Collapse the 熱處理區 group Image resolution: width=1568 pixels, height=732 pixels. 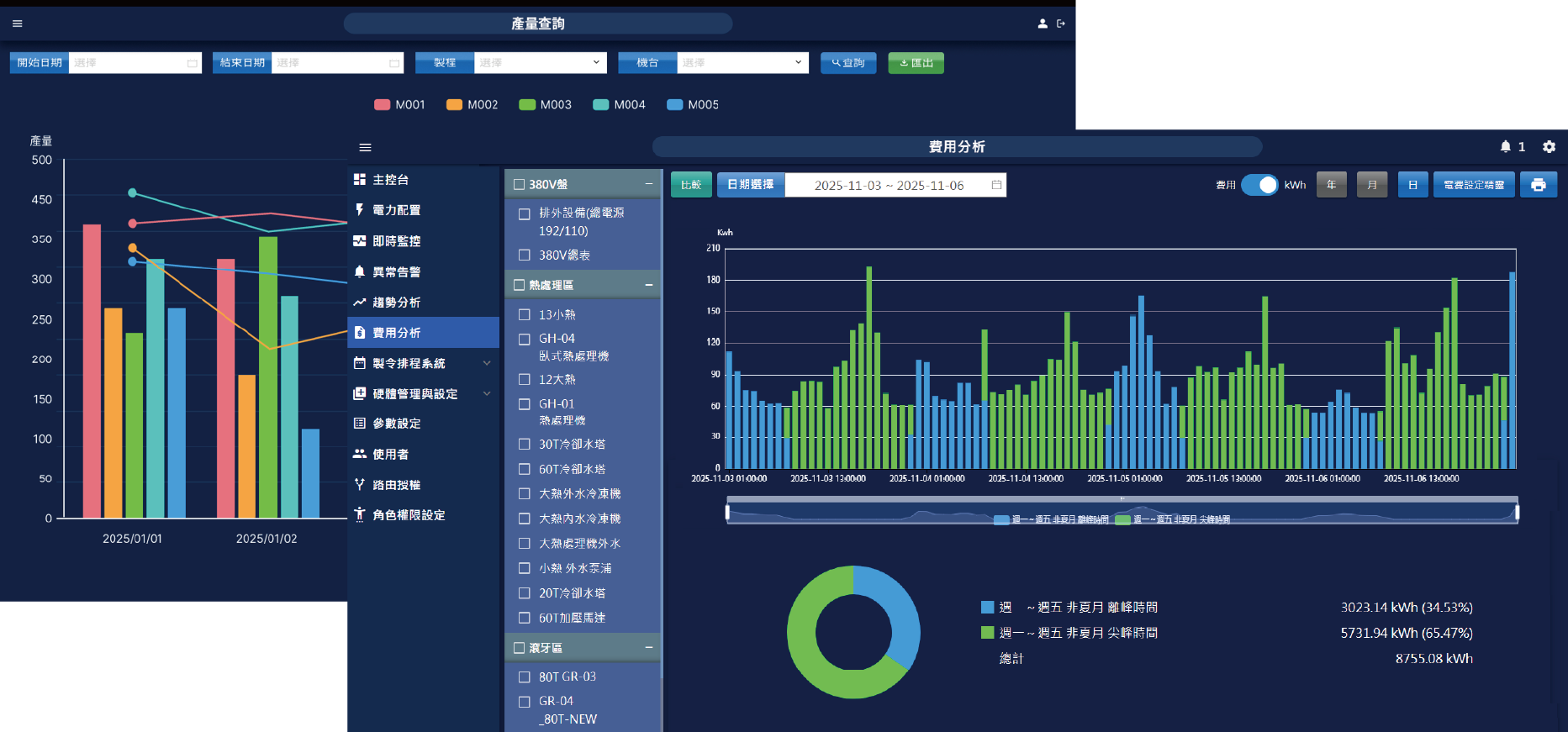[648, 285]
